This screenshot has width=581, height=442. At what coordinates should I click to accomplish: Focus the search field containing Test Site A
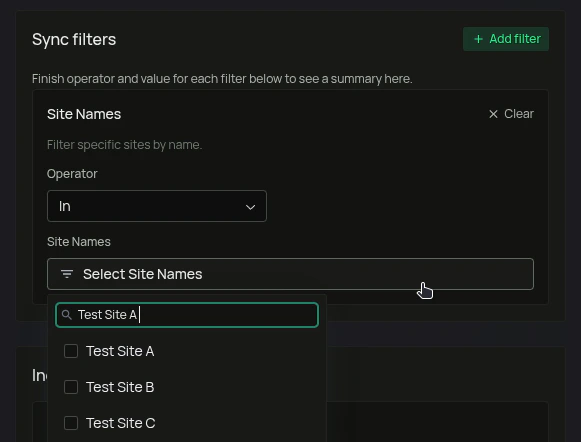(x=187, y=315)
